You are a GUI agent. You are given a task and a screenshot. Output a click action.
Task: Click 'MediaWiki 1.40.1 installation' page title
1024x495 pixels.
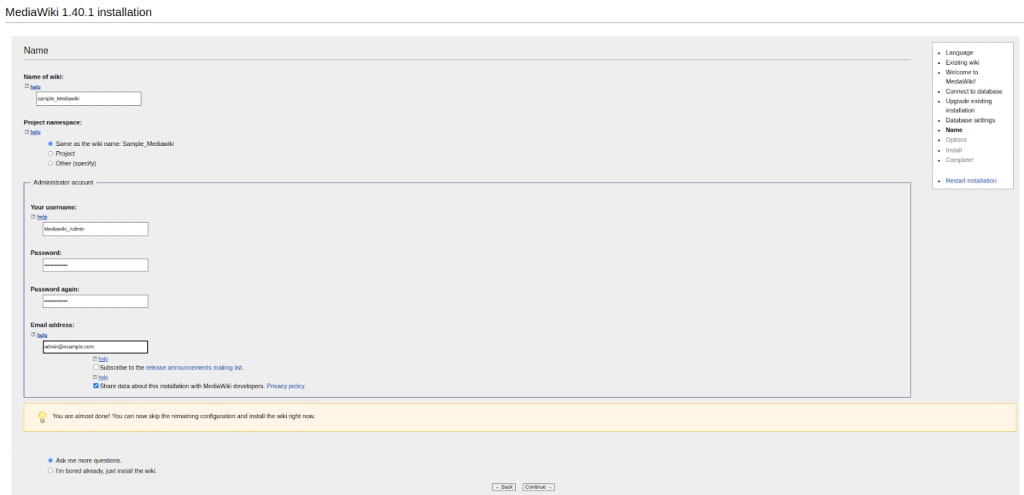coord(78,12)
